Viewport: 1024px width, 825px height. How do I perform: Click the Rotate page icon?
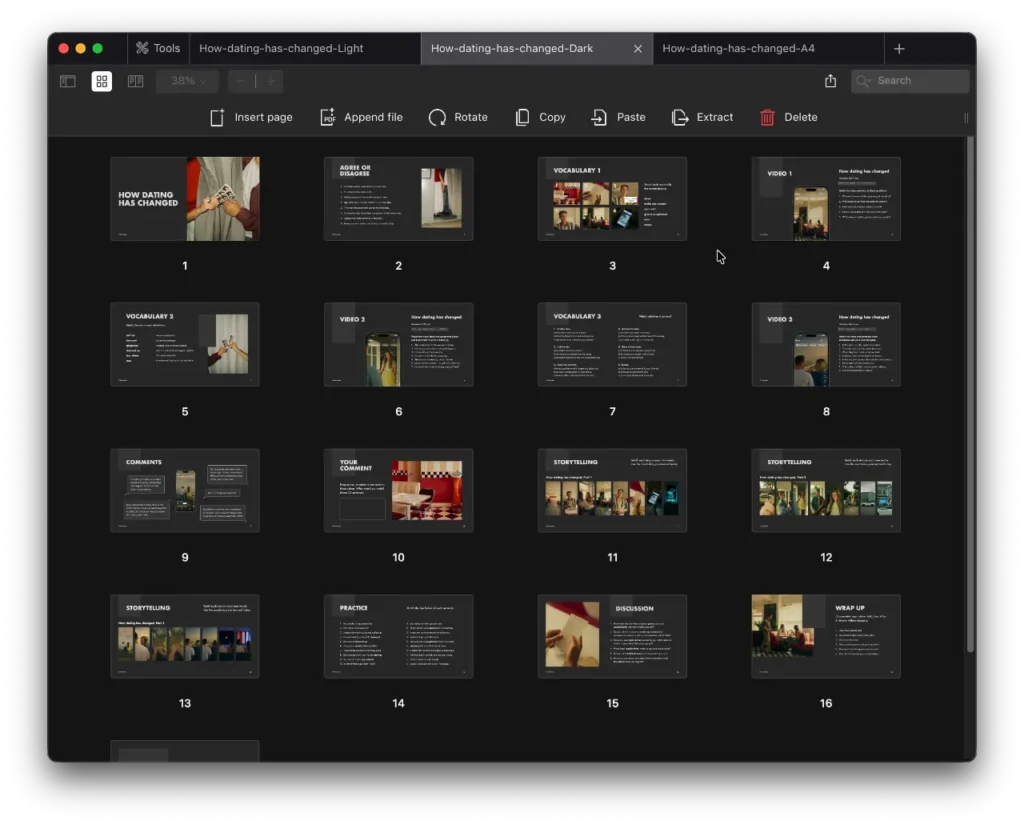[458, 117]
